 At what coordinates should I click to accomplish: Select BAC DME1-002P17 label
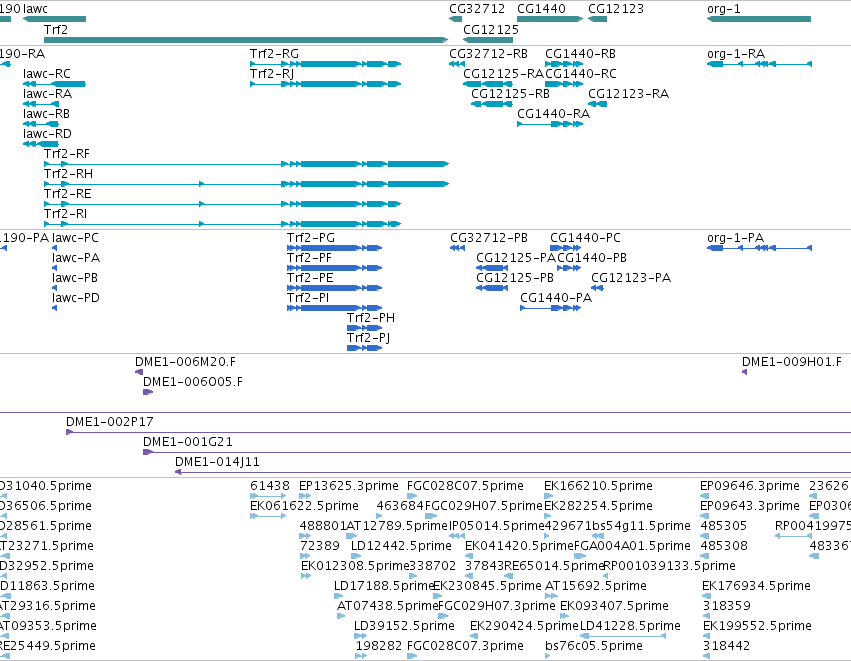(110, 422)
